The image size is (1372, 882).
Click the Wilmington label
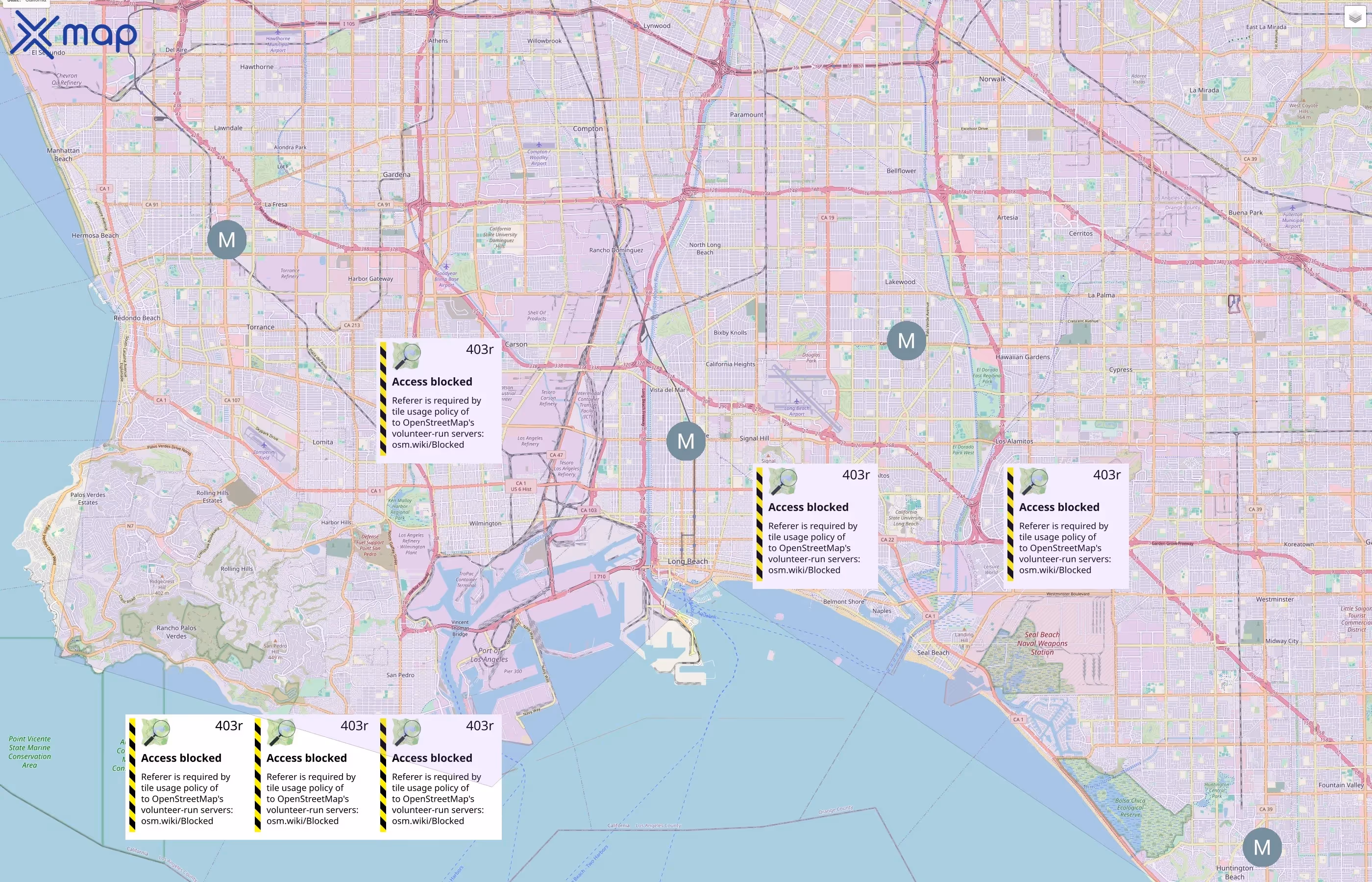pos(485,523)
